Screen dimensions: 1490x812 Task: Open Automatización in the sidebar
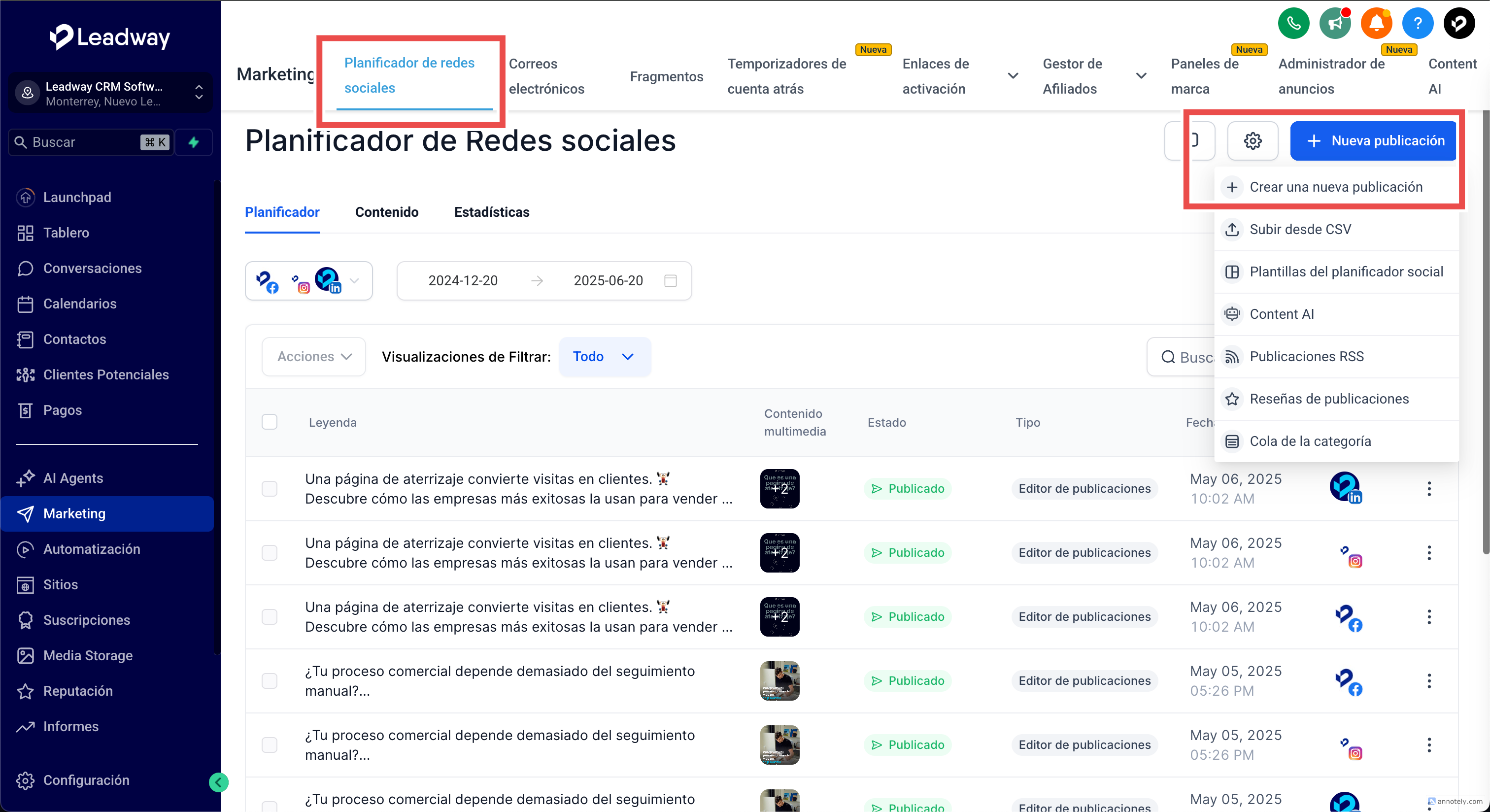tap(91, 549)
